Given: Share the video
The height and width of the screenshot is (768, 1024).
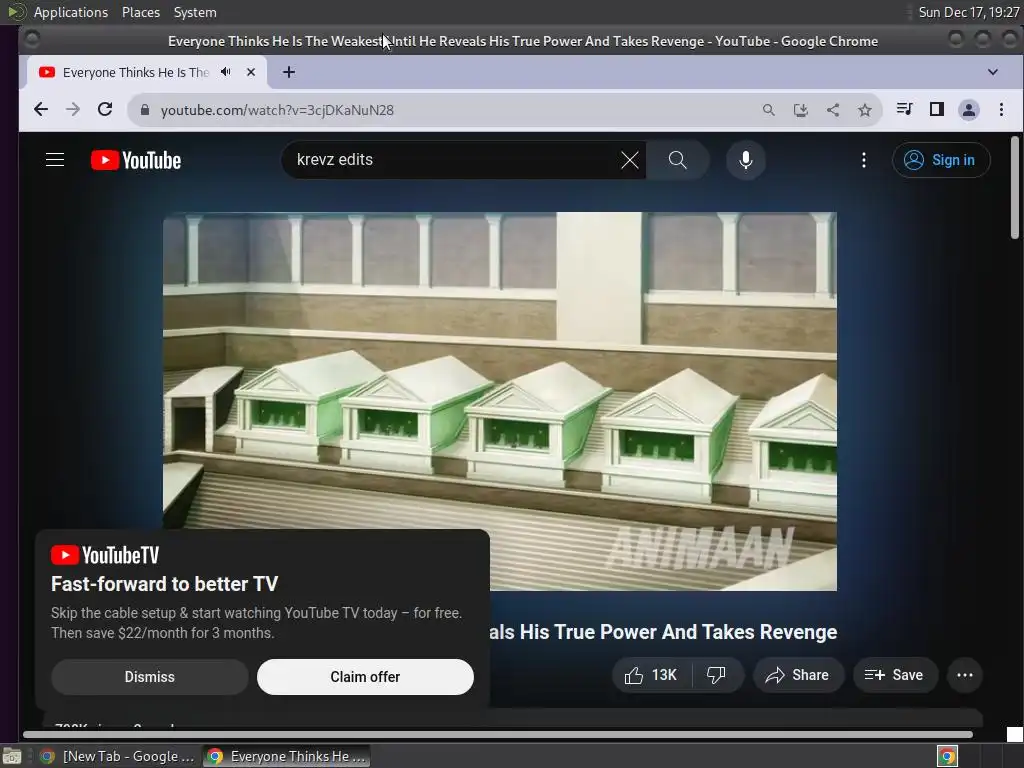Looking at the screenshot, I should (798, 675).
